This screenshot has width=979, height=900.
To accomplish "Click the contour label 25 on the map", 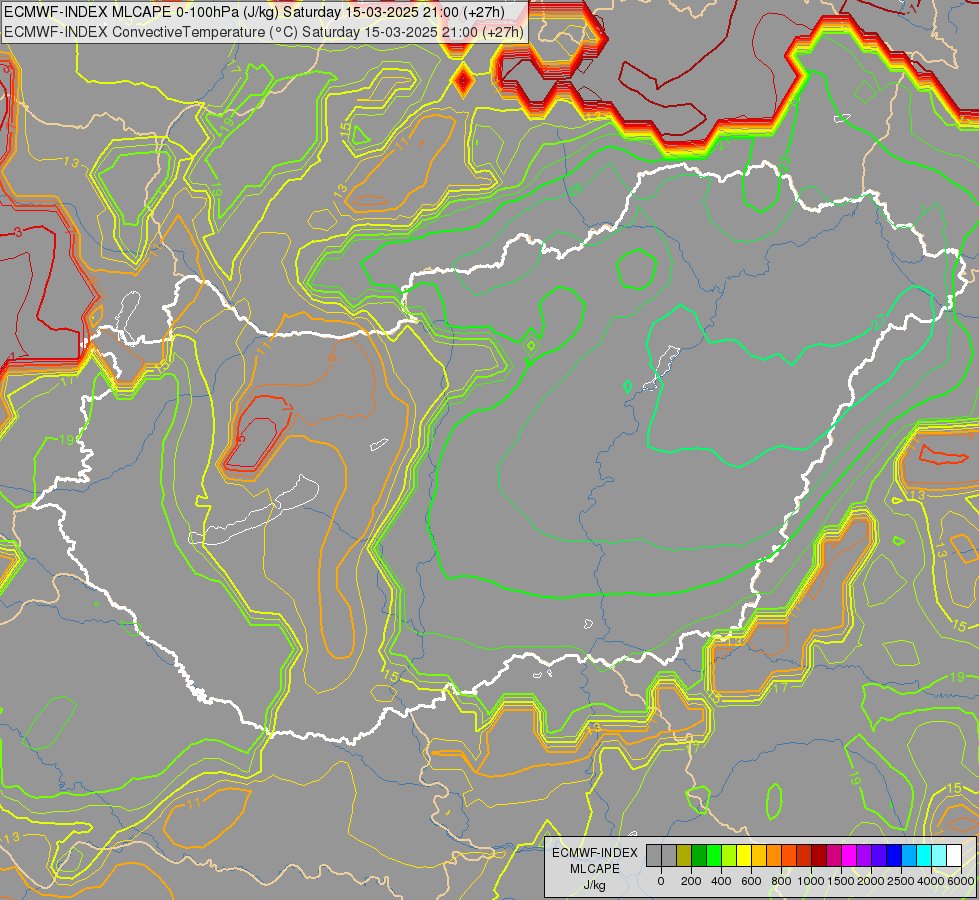I will pyautogui.click(x=575, y=189).
